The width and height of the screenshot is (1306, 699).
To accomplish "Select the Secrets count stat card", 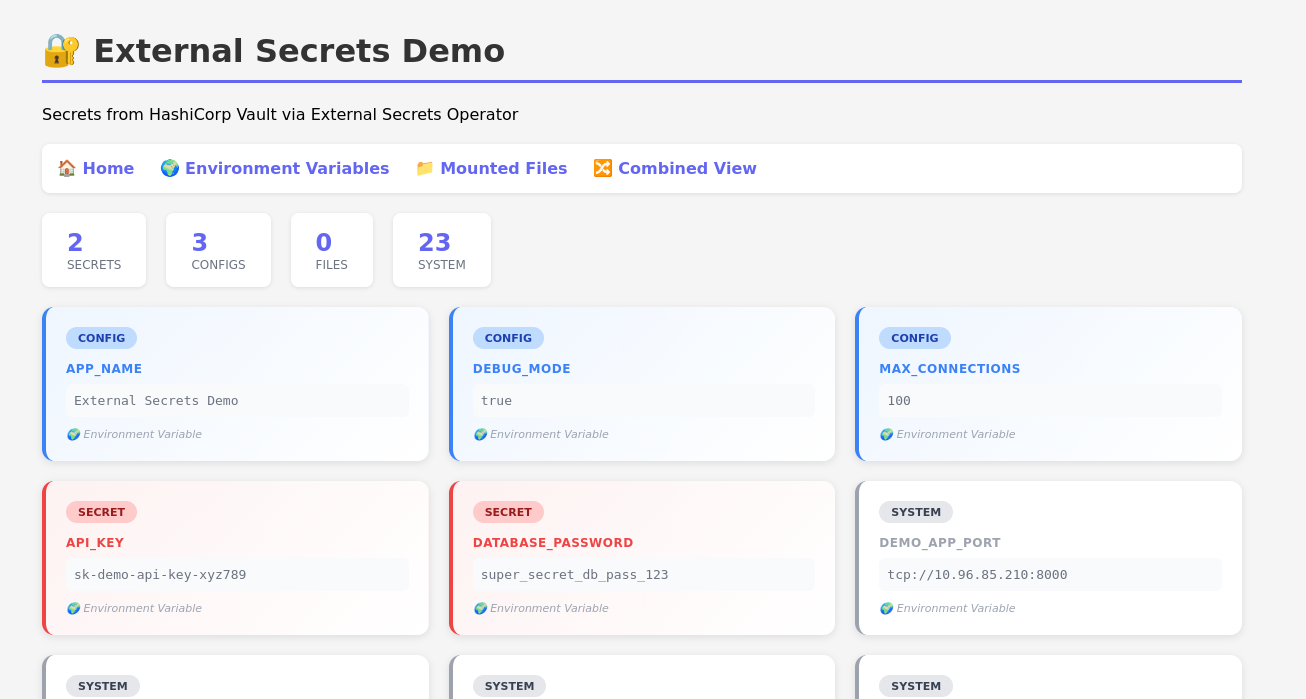I will tap(94, 250).
